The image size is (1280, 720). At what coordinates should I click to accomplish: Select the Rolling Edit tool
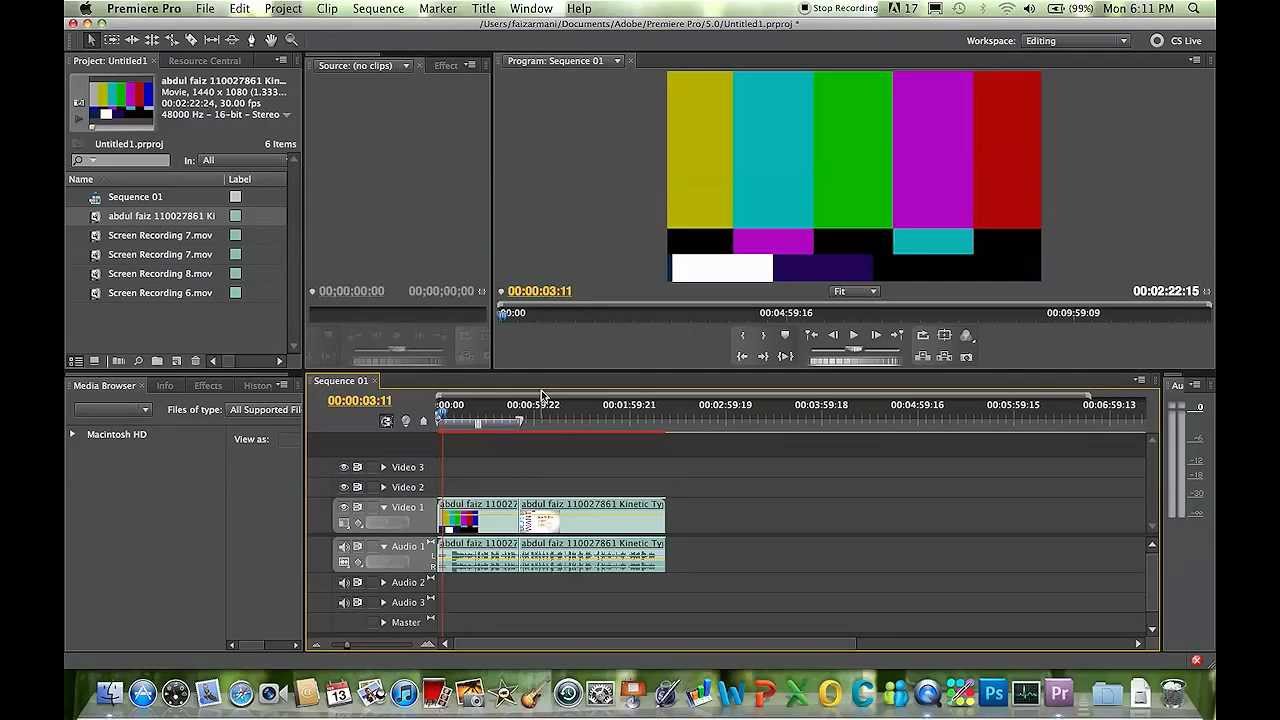(151, 40)
